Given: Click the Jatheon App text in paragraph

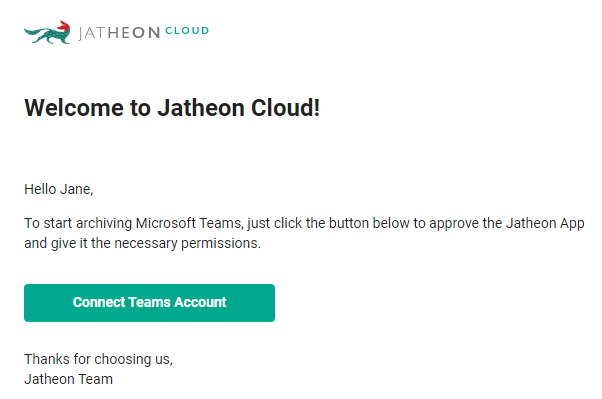Looking at the screenshot, I should [545, 224].
